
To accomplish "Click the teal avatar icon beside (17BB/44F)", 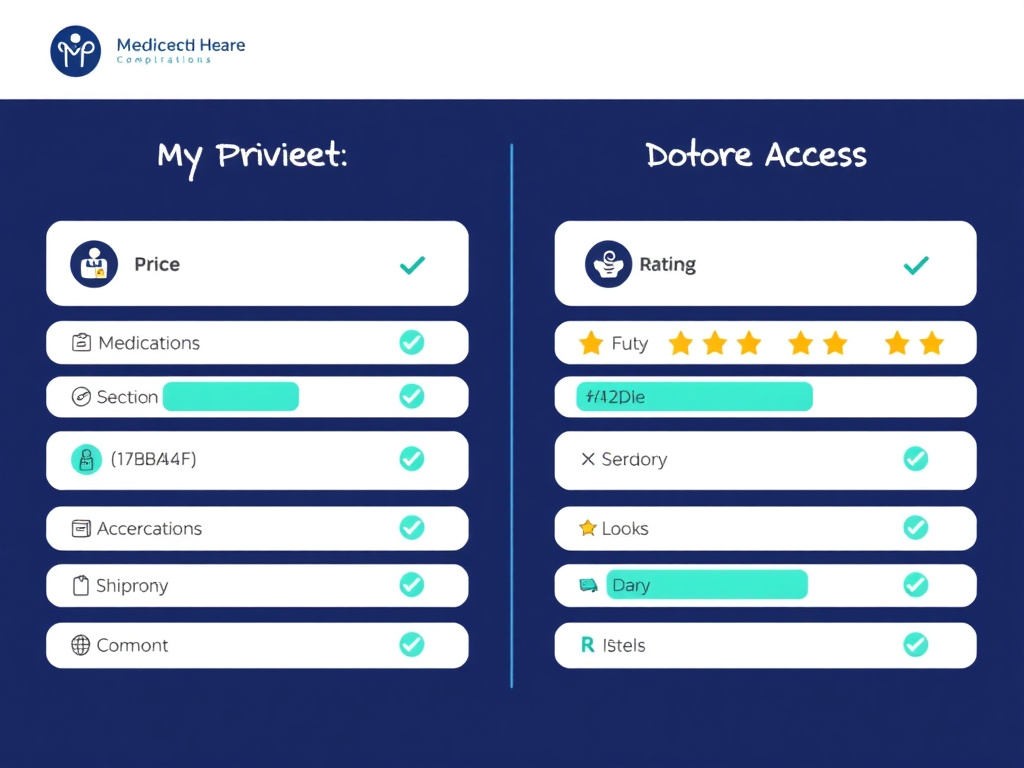I will click(87, 459).
